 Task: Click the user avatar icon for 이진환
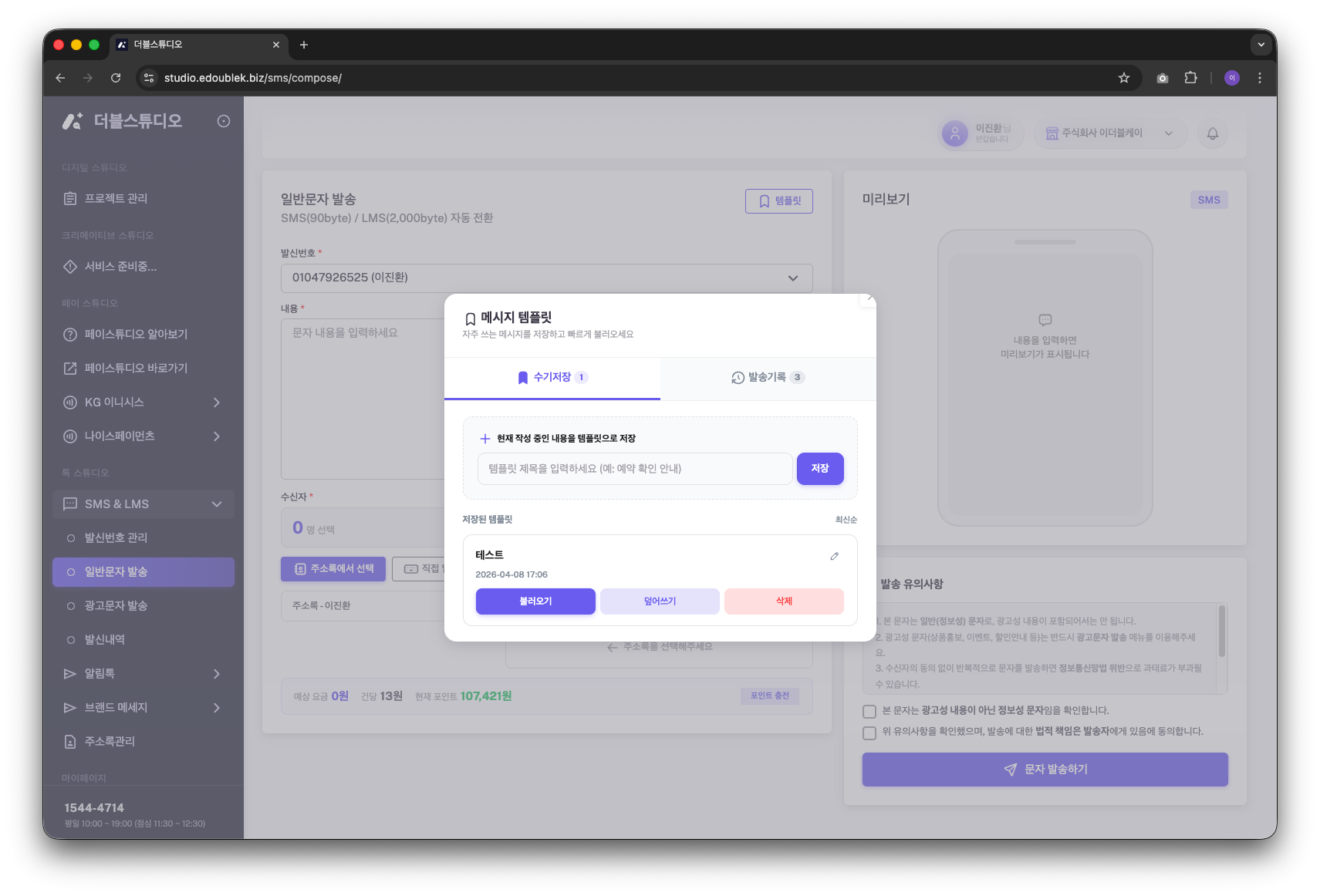click(x=954, y=133)
